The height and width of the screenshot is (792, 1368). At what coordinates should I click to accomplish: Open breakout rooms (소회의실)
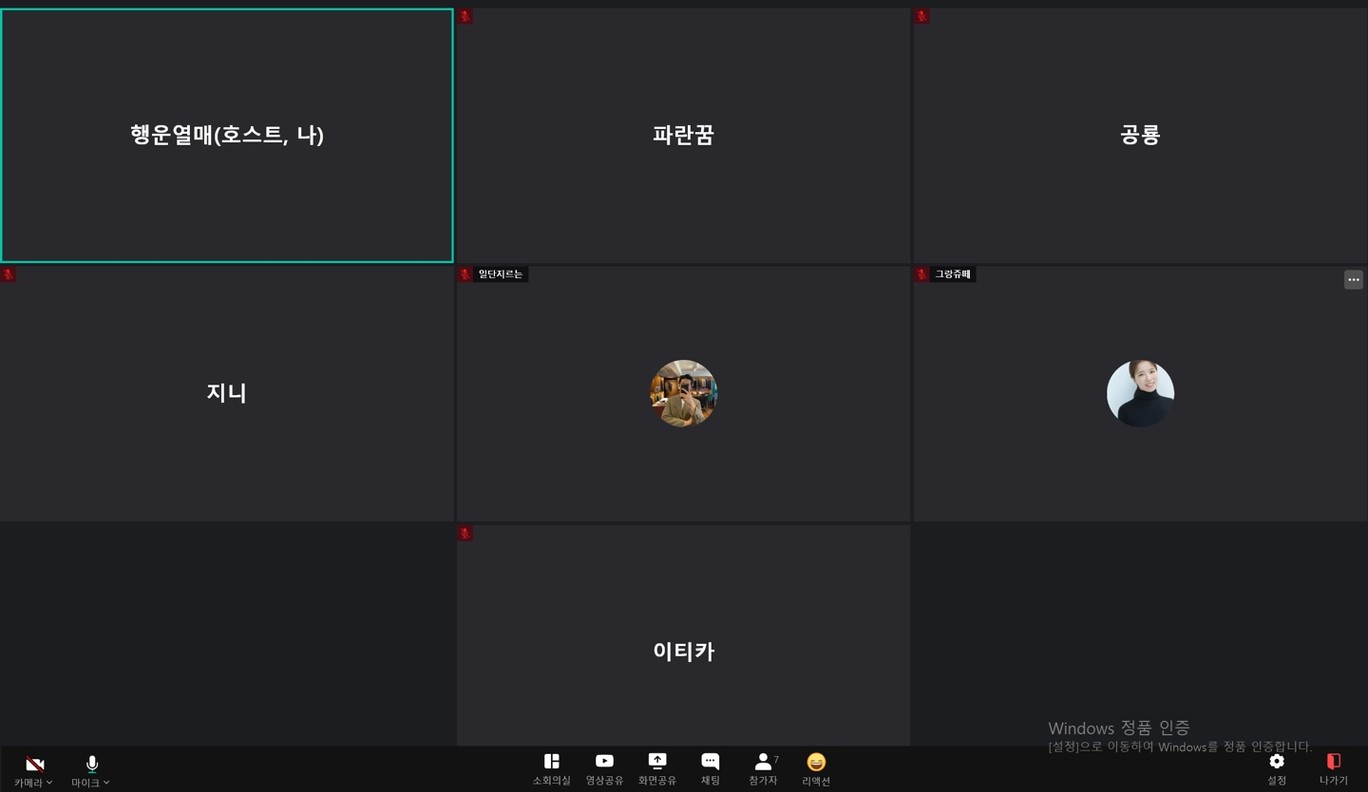pyautogui.click(x=551, y=769)
